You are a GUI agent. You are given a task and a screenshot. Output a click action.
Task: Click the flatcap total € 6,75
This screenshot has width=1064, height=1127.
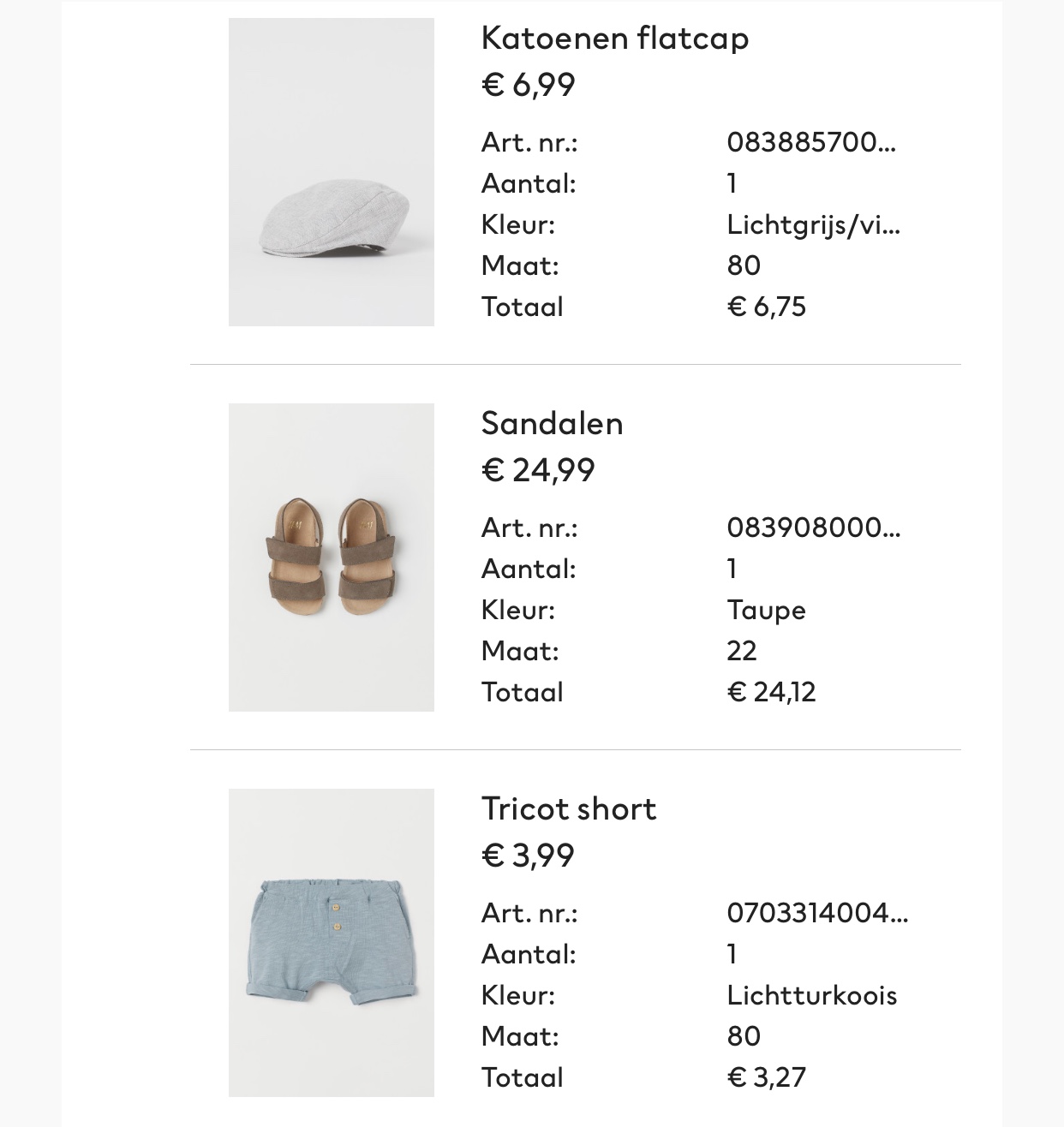pyautogui.click(x=767, y=307)
